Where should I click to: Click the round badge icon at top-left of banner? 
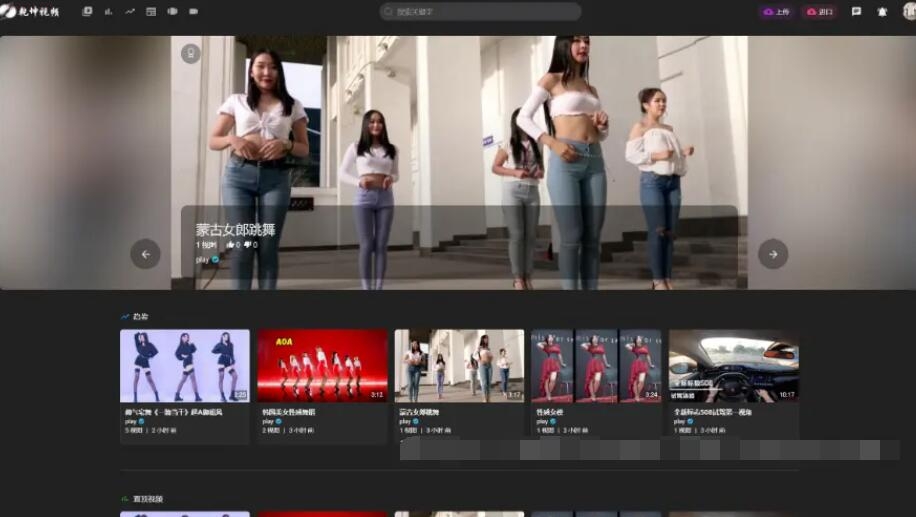pos(191,53)
